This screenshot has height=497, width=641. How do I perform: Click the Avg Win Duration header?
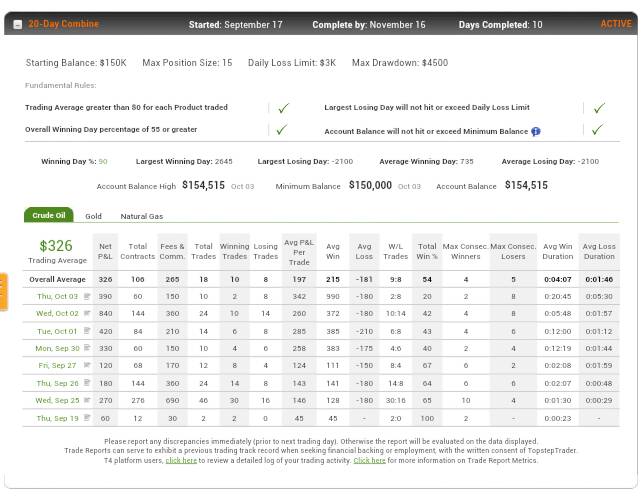[558, 251]
